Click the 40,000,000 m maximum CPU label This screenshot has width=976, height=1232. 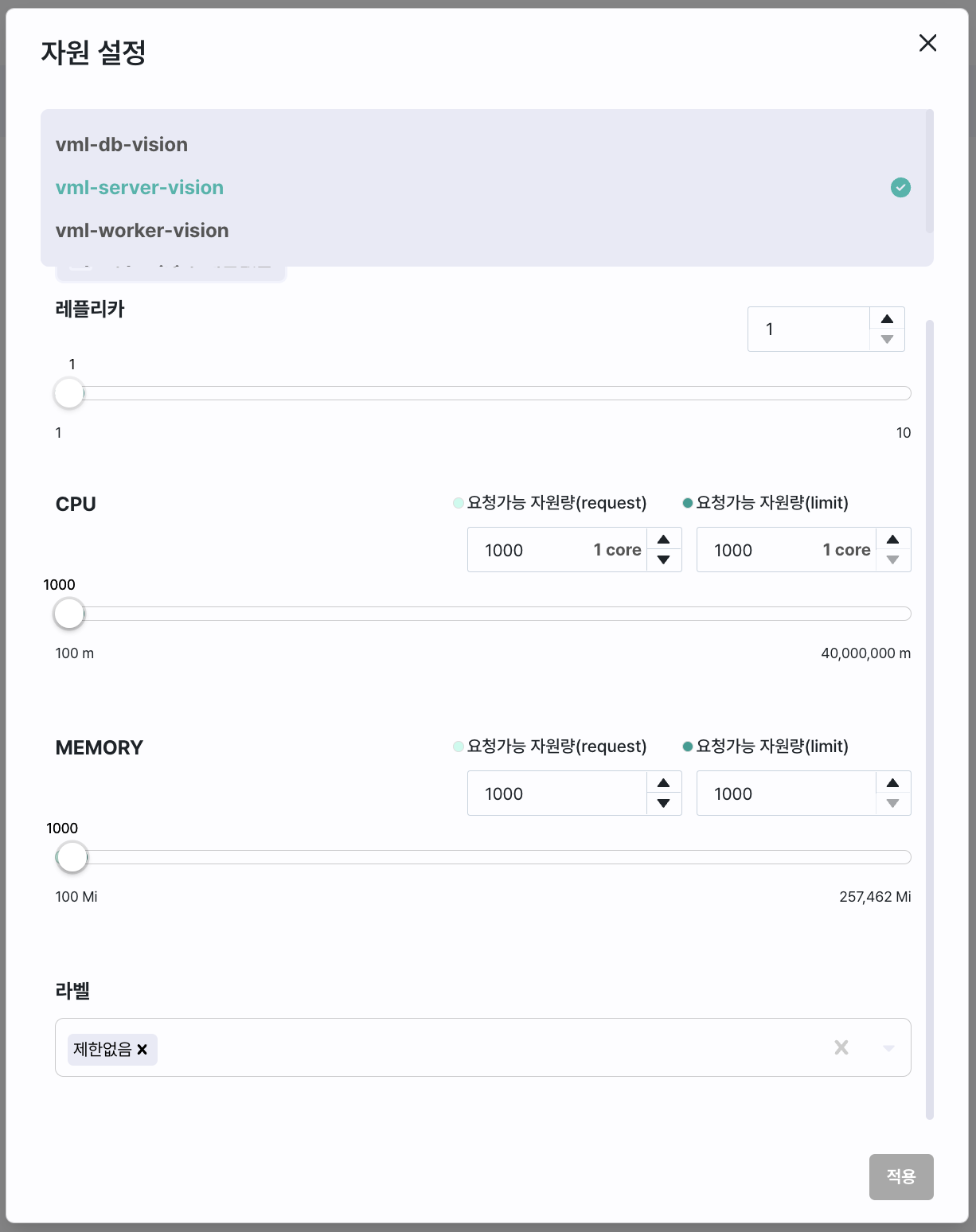(x=866, y=653)
